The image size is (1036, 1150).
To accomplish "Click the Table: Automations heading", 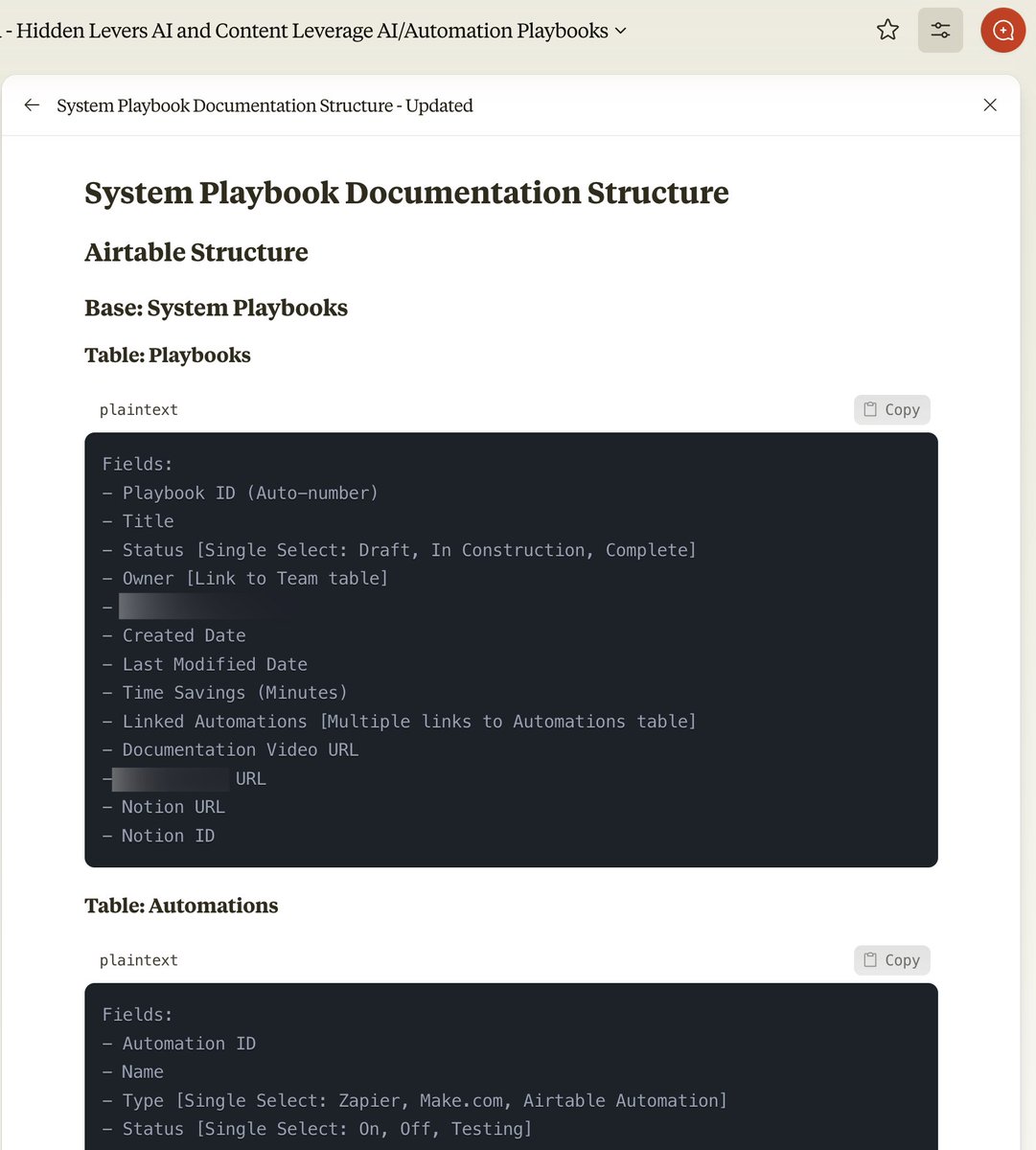I will (x=181, y=906).
